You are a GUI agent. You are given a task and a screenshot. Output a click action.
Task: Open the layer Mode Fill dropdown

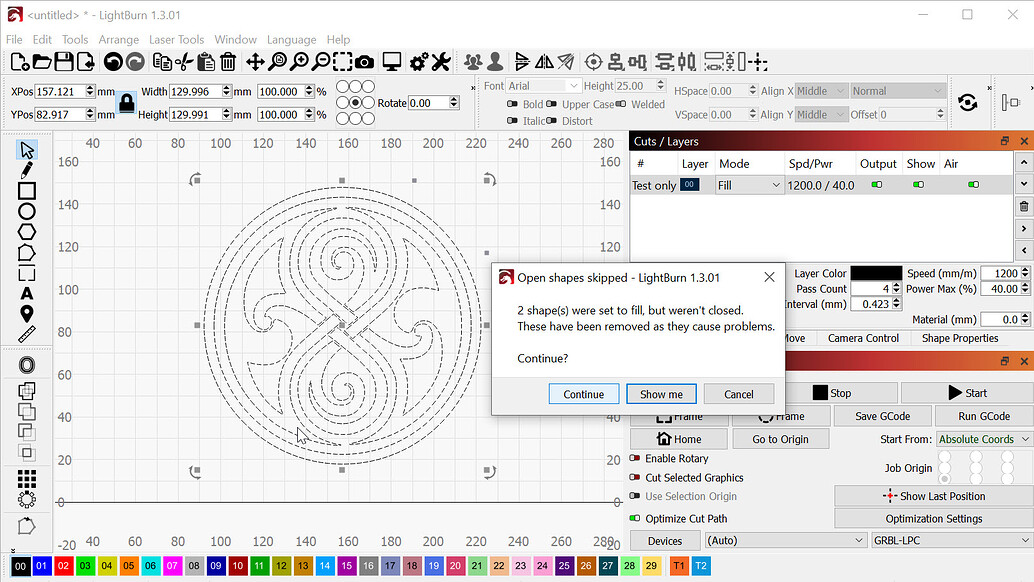pos(748,186)
